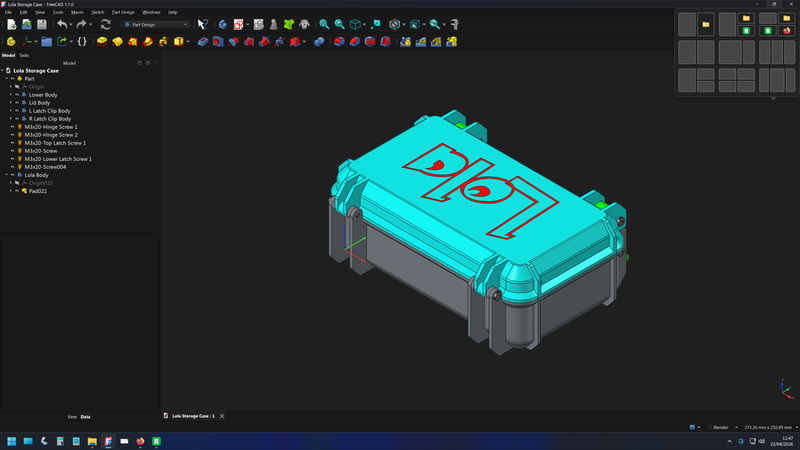800x450 pixels.
Task: Click the Create body icon
Action: click(x=11, y=42)
